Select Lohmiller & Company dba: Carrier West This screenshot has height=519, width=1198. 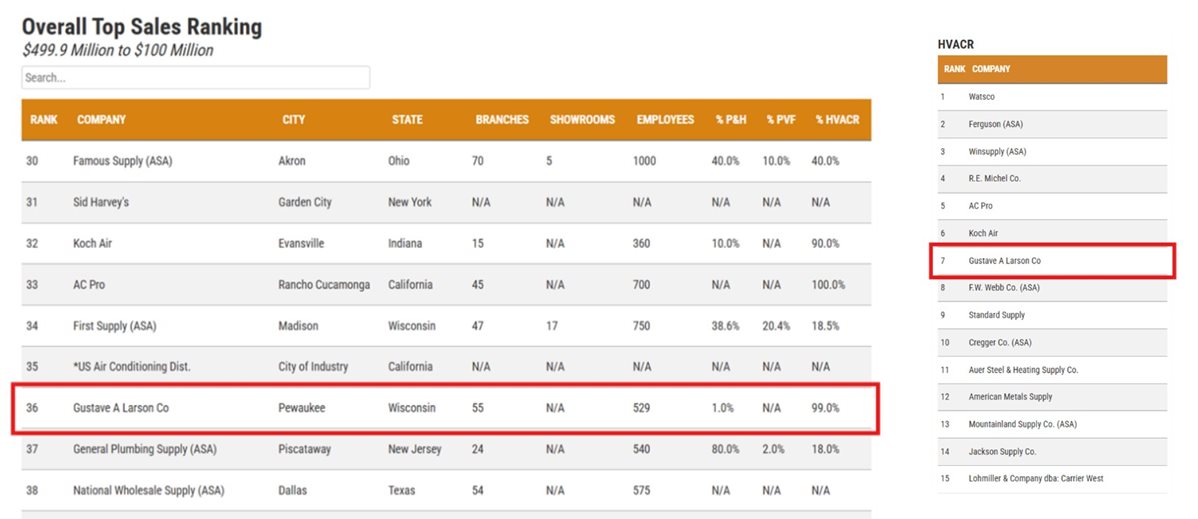(x=1035, y=478)
